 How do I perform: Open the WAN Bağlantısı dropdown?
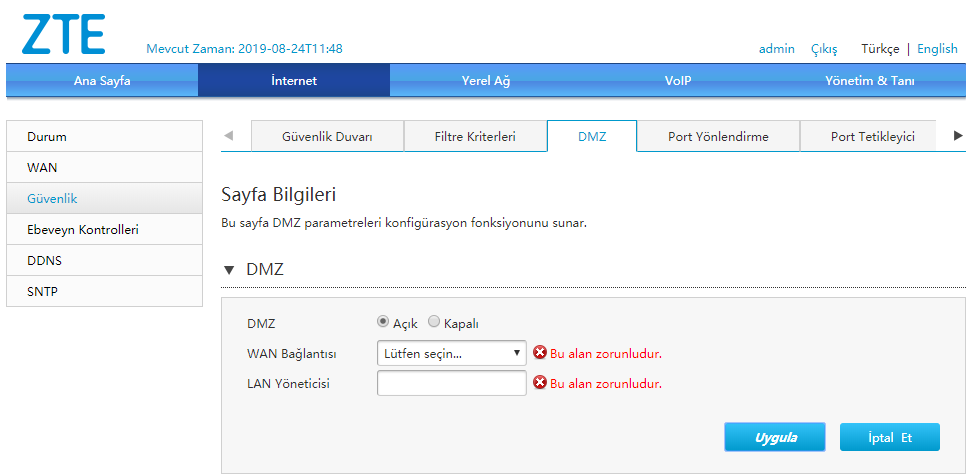452,353
